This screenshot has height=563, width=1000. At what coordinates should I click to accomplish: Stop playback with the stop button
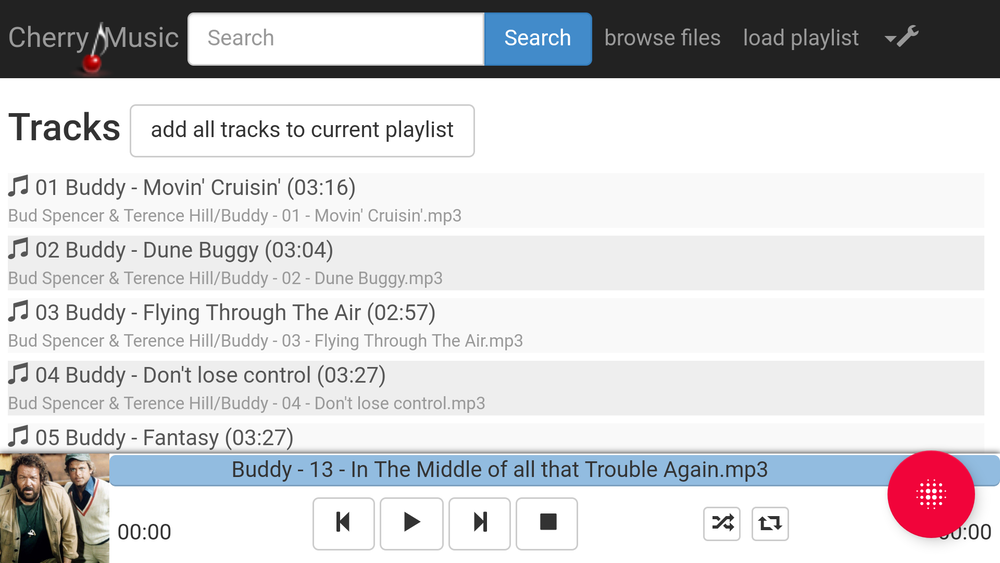547,523
